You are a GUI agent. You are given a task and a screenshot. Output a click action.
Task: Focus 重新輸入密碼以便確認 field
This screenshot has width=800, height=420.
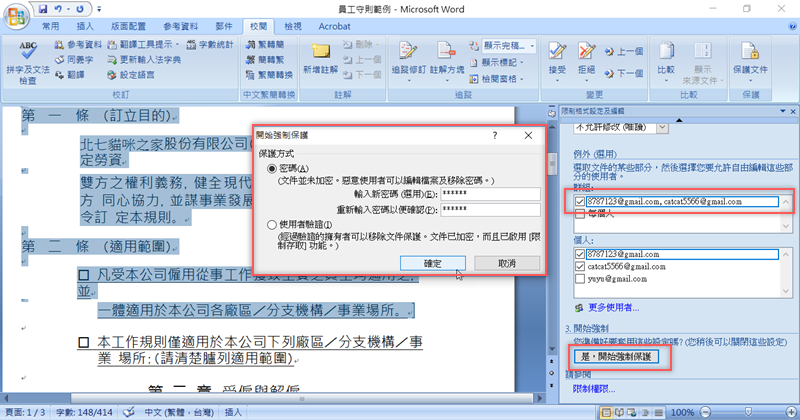click(x=490, y=210)
